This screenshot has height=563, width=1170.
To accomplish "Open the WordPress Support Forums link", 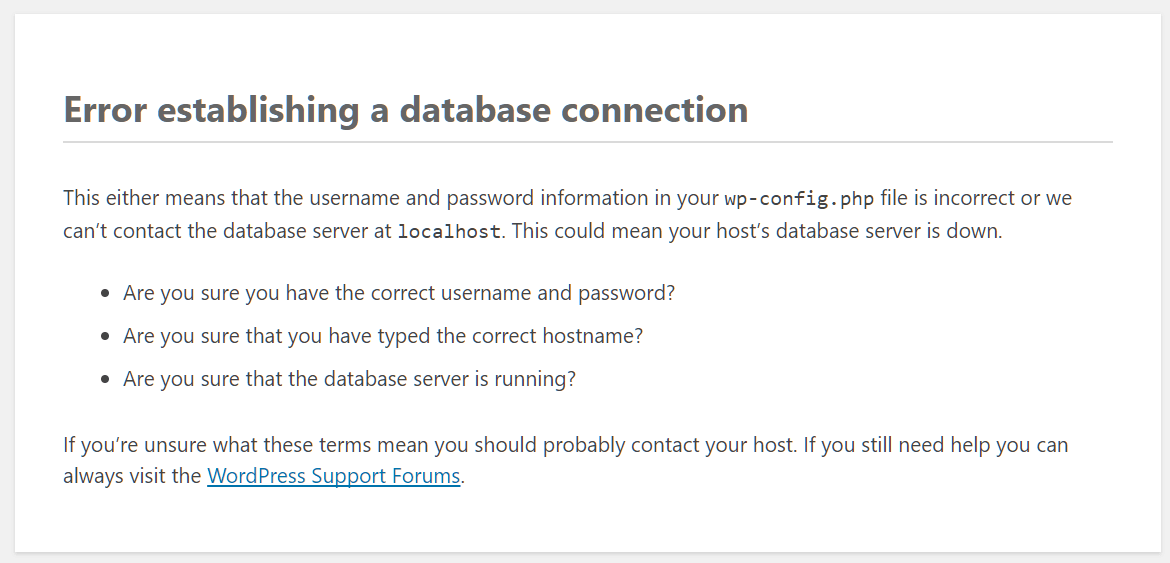I will pyautogui.click(x=333, y=476).
